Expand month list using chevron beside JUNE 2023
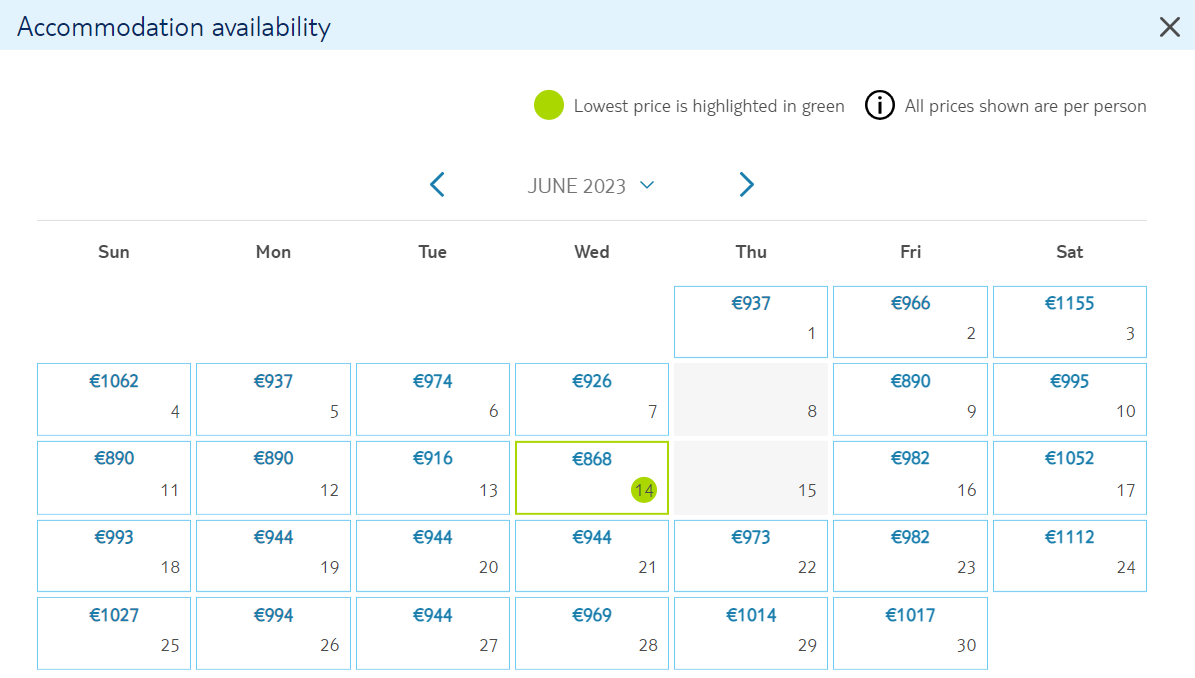 pos(647,185)
